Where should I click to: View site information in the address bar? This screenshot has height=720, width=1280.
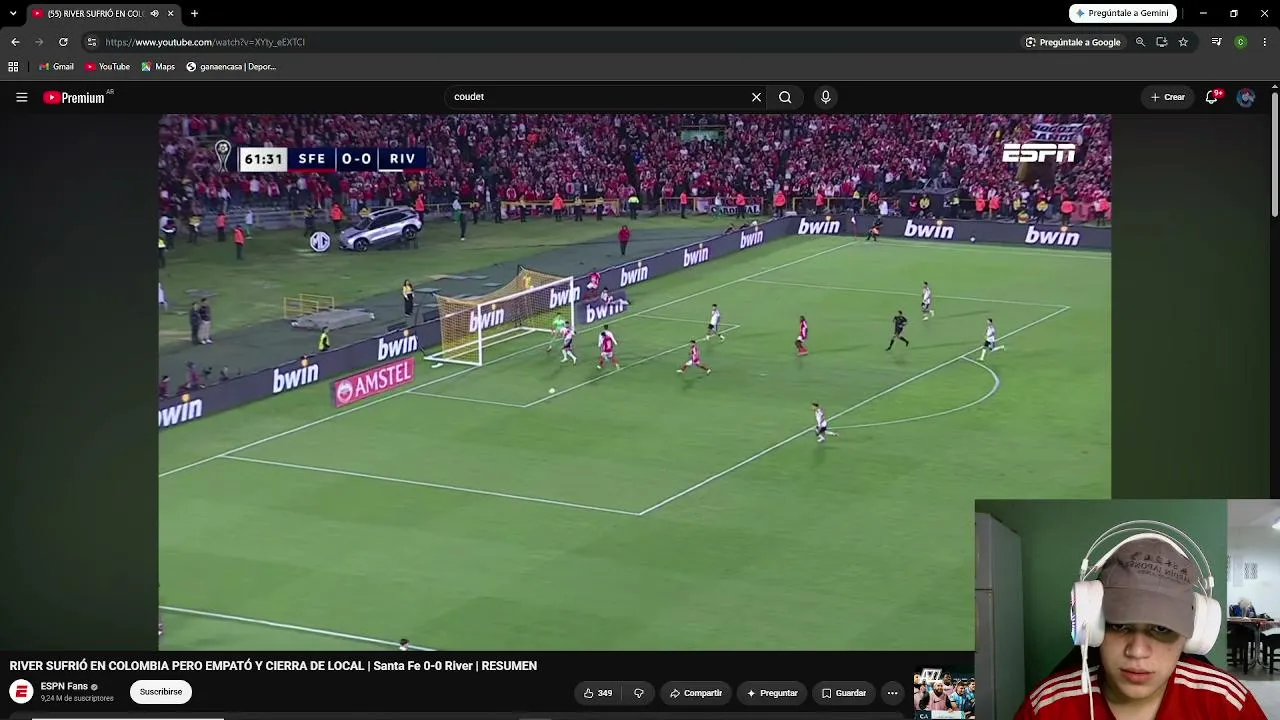(92, 42)
